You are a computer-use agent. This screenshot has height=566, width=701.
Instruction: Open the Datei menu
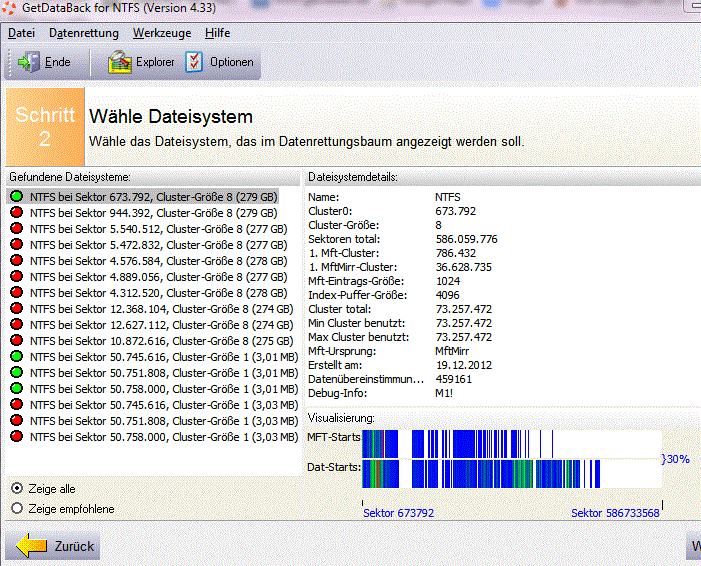[x=21, y=33]
